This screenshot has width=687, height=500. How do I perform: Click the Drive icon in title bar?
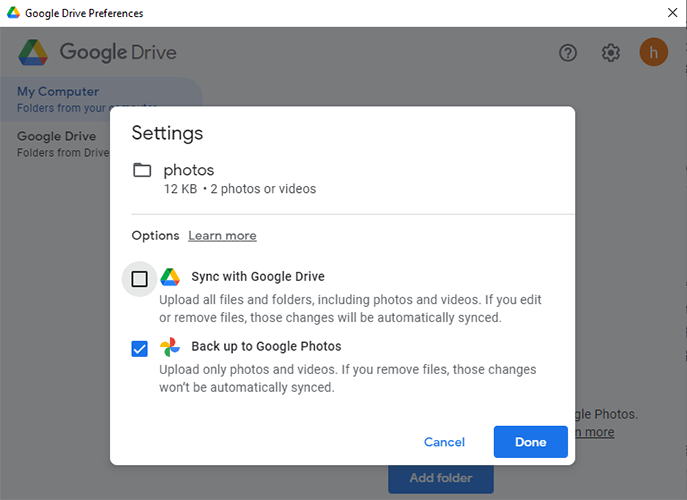pyautogui.click(x=13, y=13)
